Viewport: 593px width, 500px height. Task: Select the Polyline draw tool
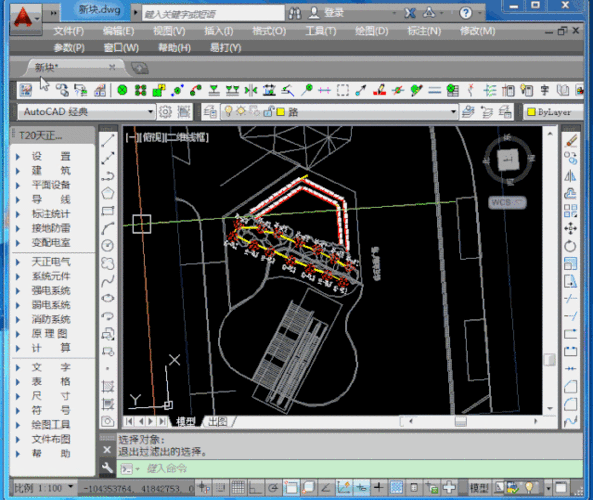pyautogui.click(x=108, y=176)
